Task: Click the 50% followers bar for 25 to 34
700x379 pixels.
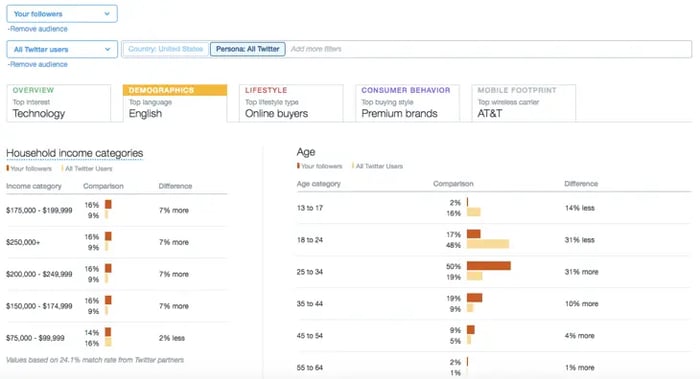Action: 489,266
